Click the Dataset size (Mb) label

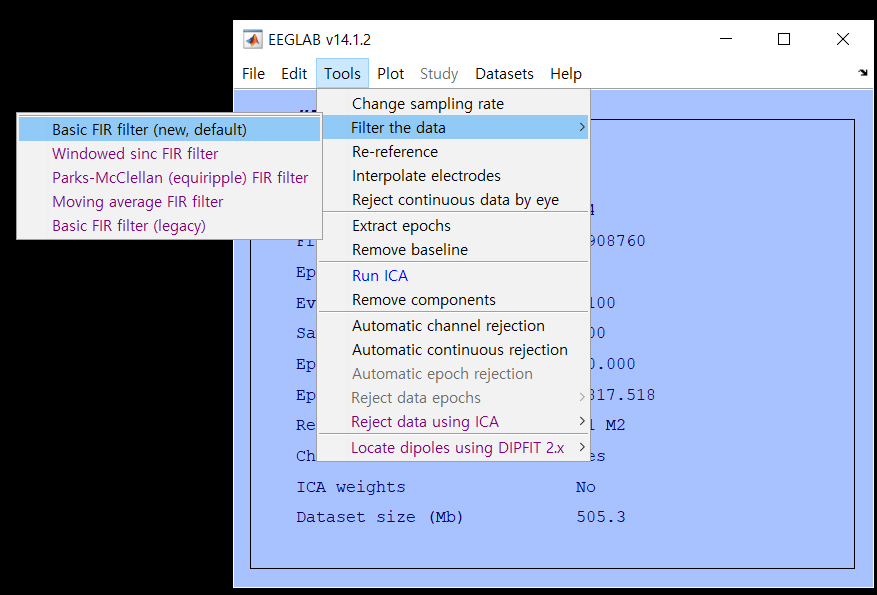click(x=380, y=517)
